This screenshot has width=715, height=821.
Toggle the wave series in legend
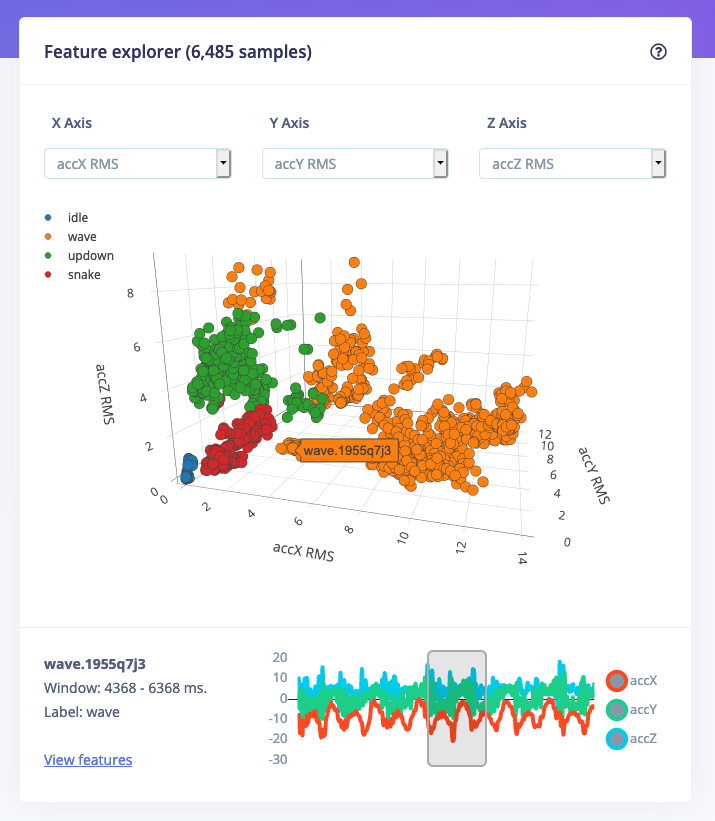coord(71,237)
